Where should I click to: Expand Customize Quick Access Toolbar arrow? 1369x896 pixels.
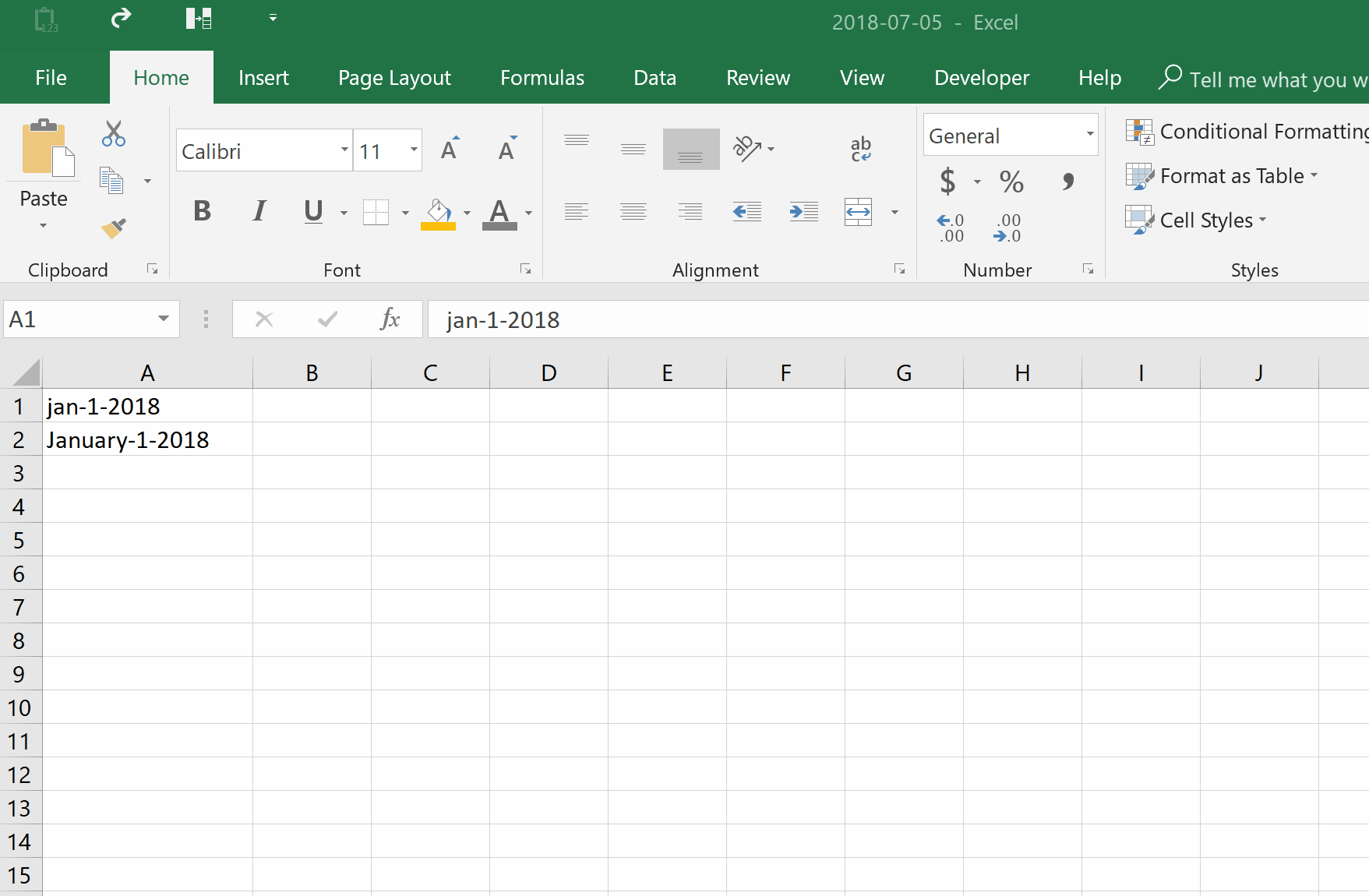[273, 18]
